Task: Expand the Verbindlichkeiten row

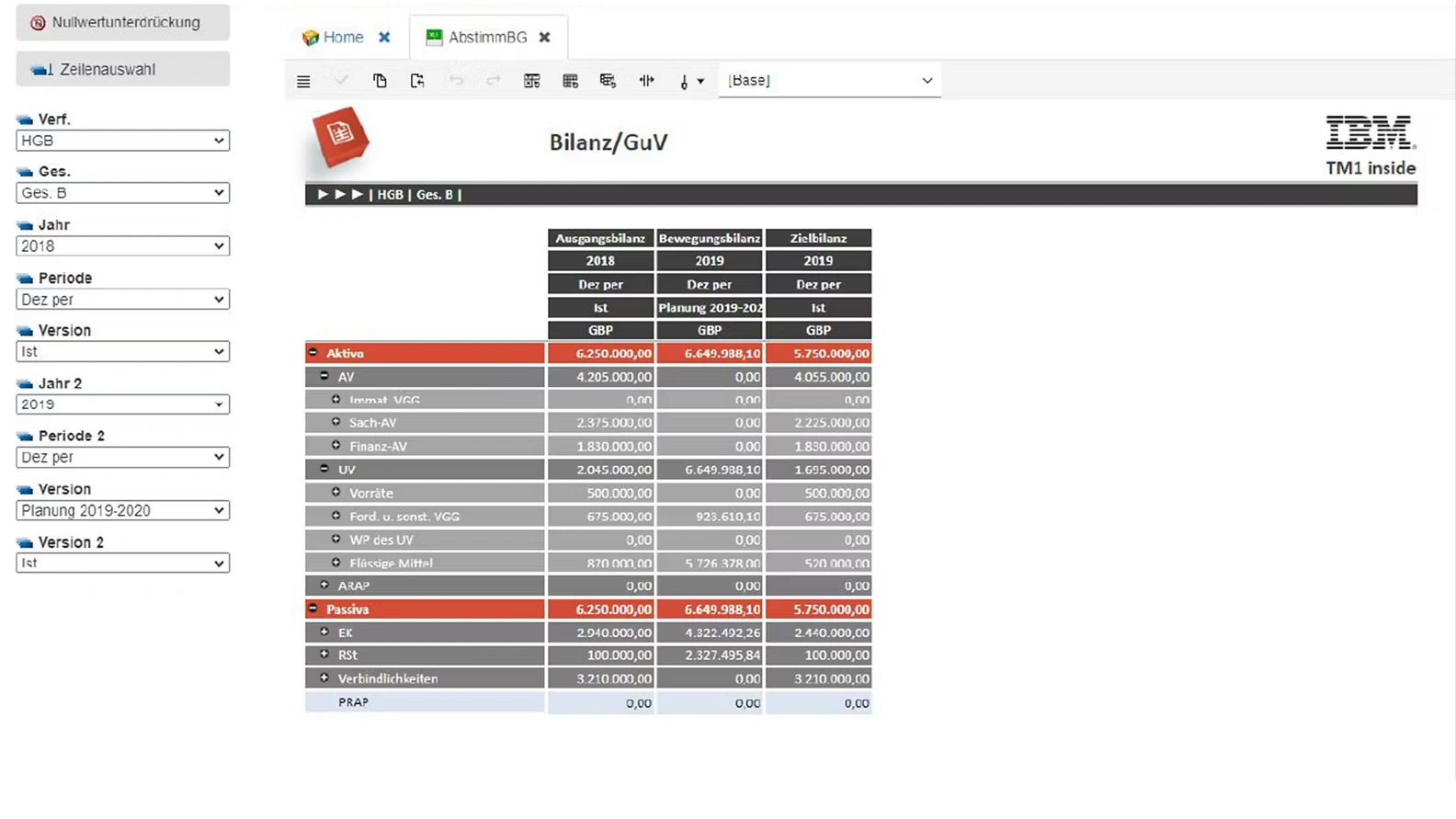Action: [x=324, y=678]
